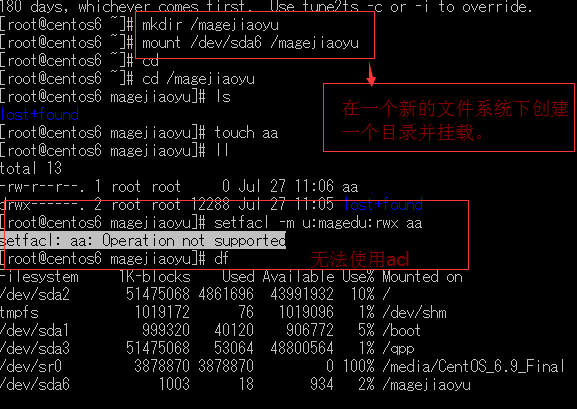Click the 'Mounted on' column header

click(422, 277)
